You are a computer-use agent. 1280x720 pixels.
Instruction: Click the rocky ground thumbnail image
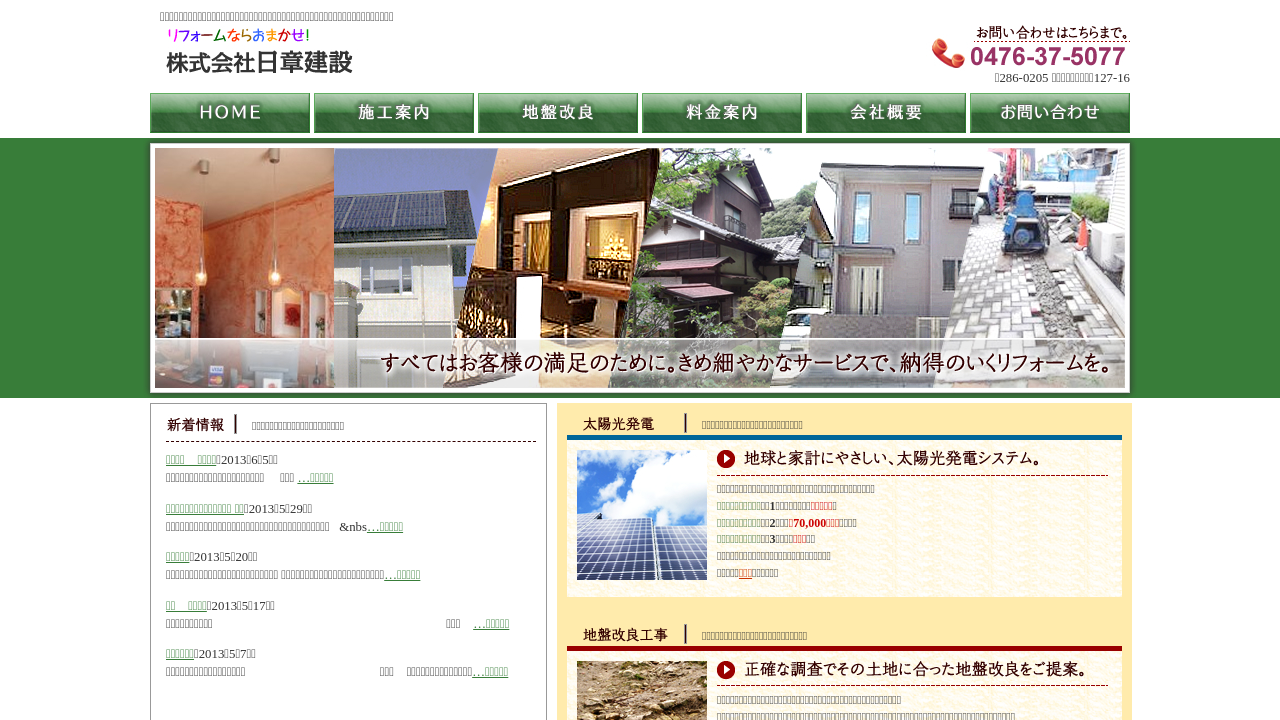pos(642,690)
